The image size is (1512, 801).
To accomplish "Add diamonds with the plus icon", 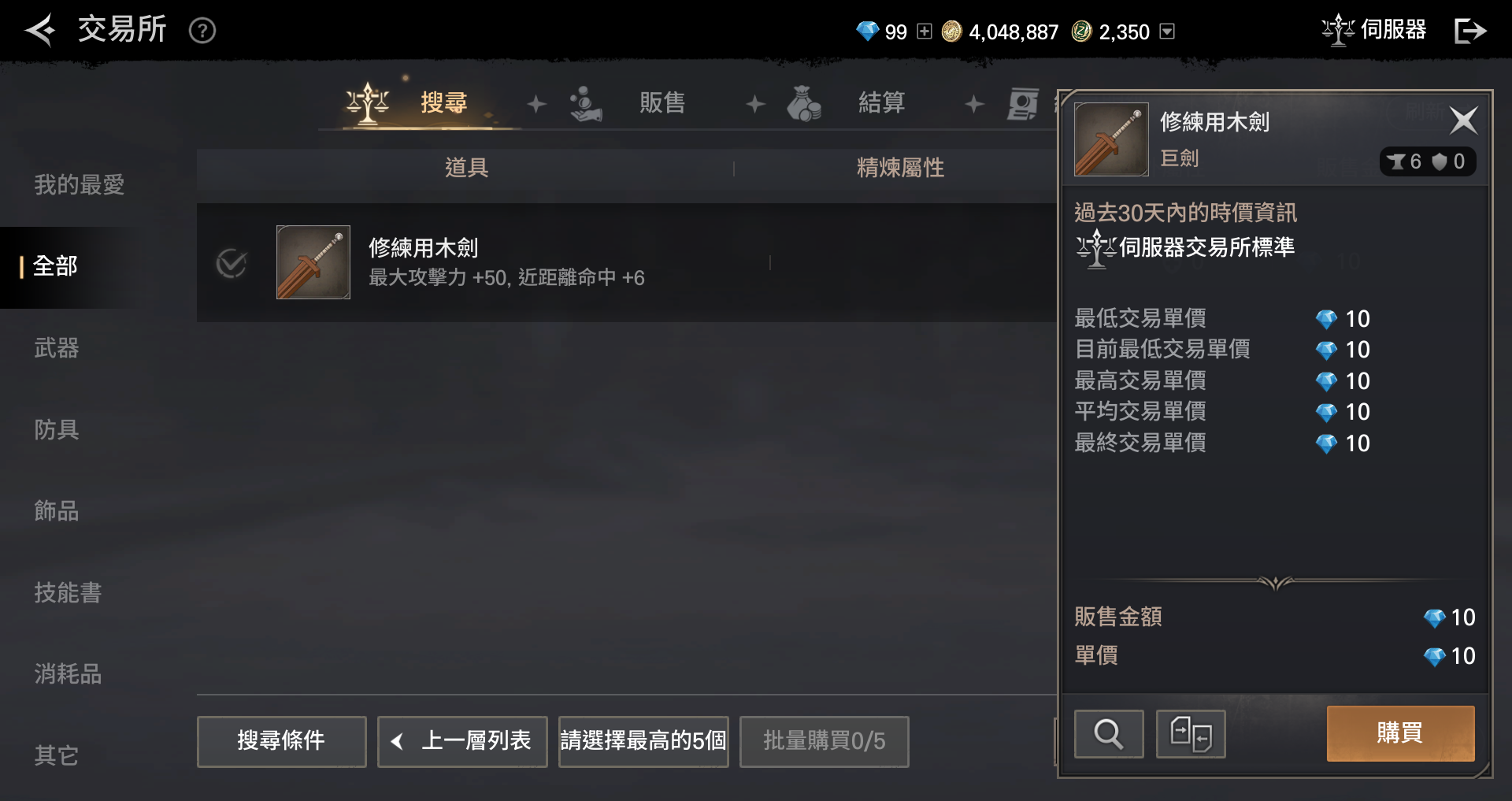I will point(925,32).
